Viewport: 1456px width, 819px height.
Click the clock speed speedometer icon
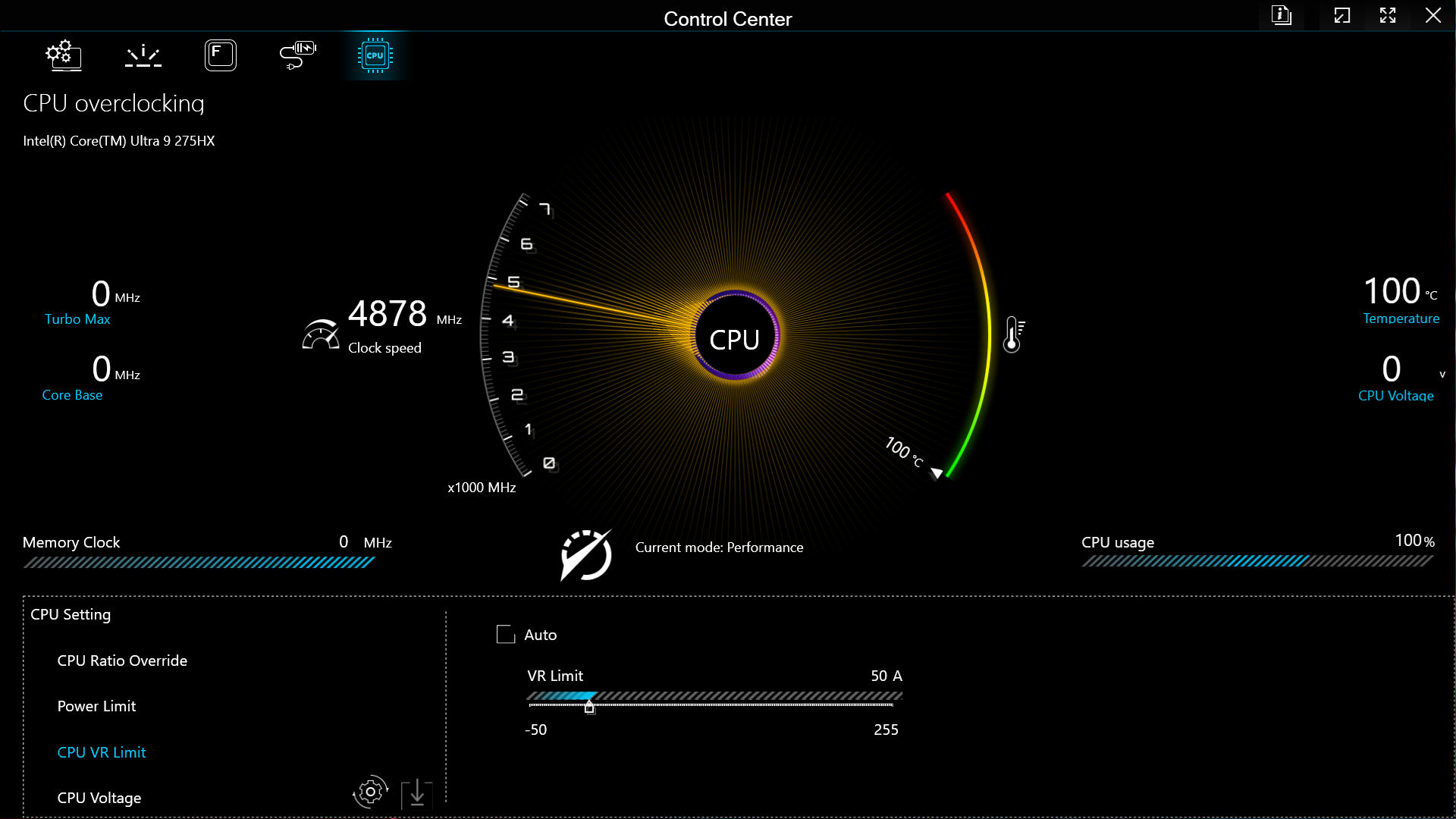coord(321,334)
